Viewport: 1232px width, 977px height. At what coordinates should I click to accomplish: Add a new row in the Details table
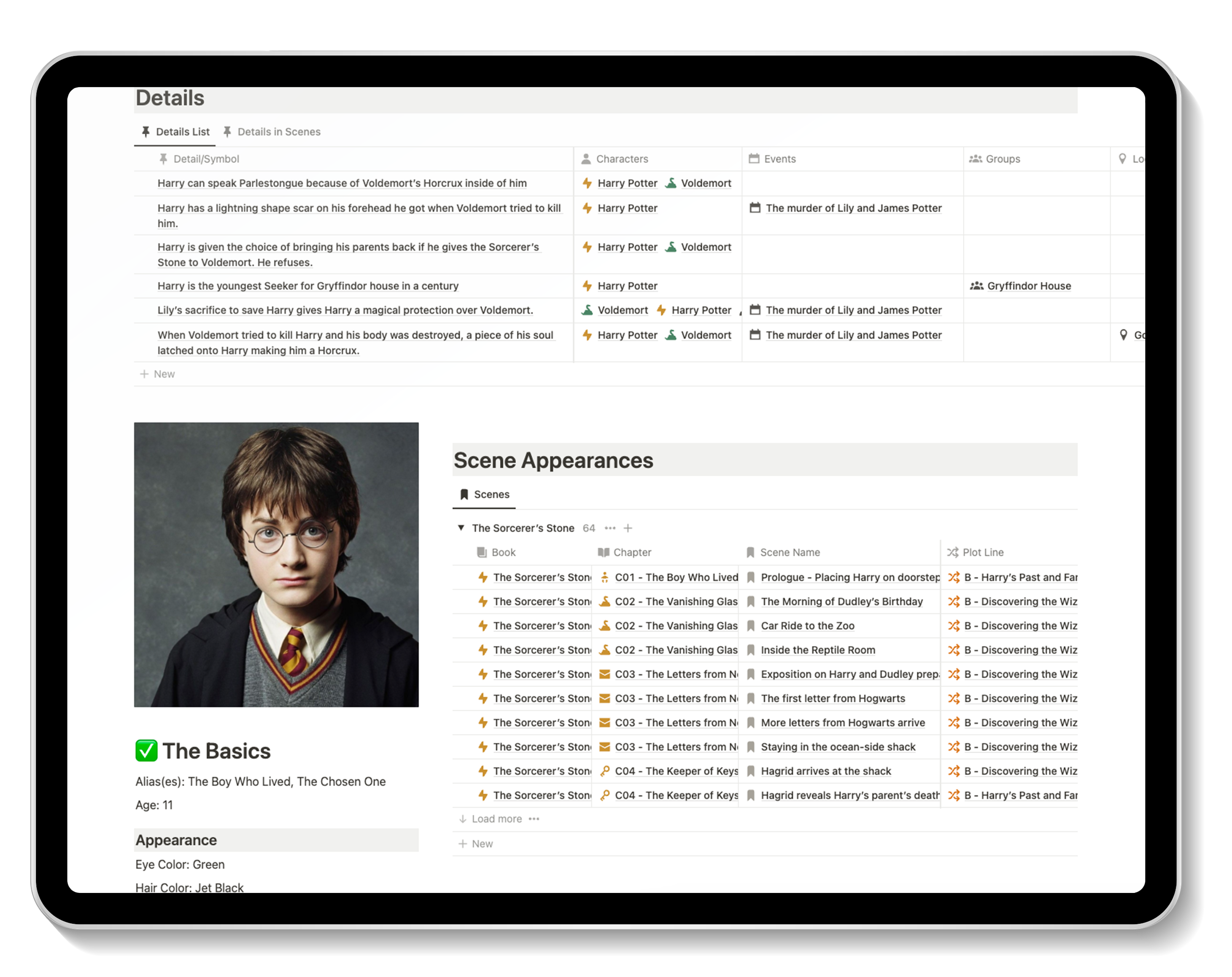157,374
